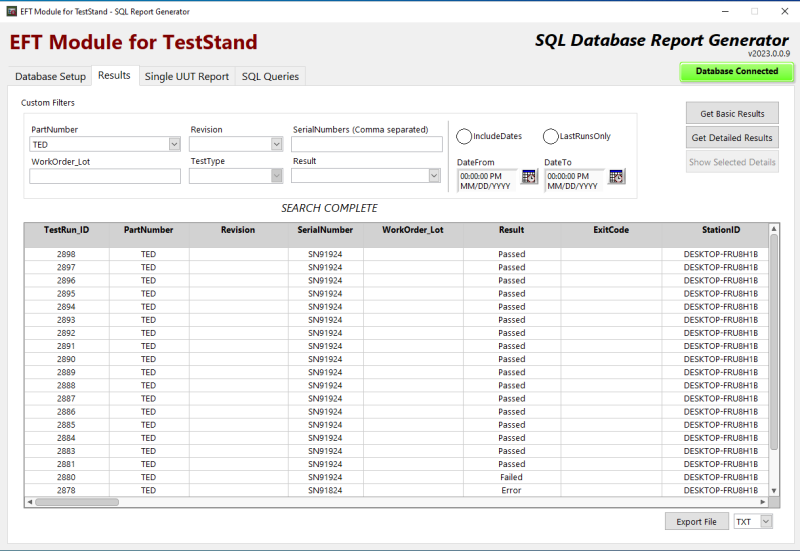
Task: Click the Database Connected status button
Action: [737, 71]
